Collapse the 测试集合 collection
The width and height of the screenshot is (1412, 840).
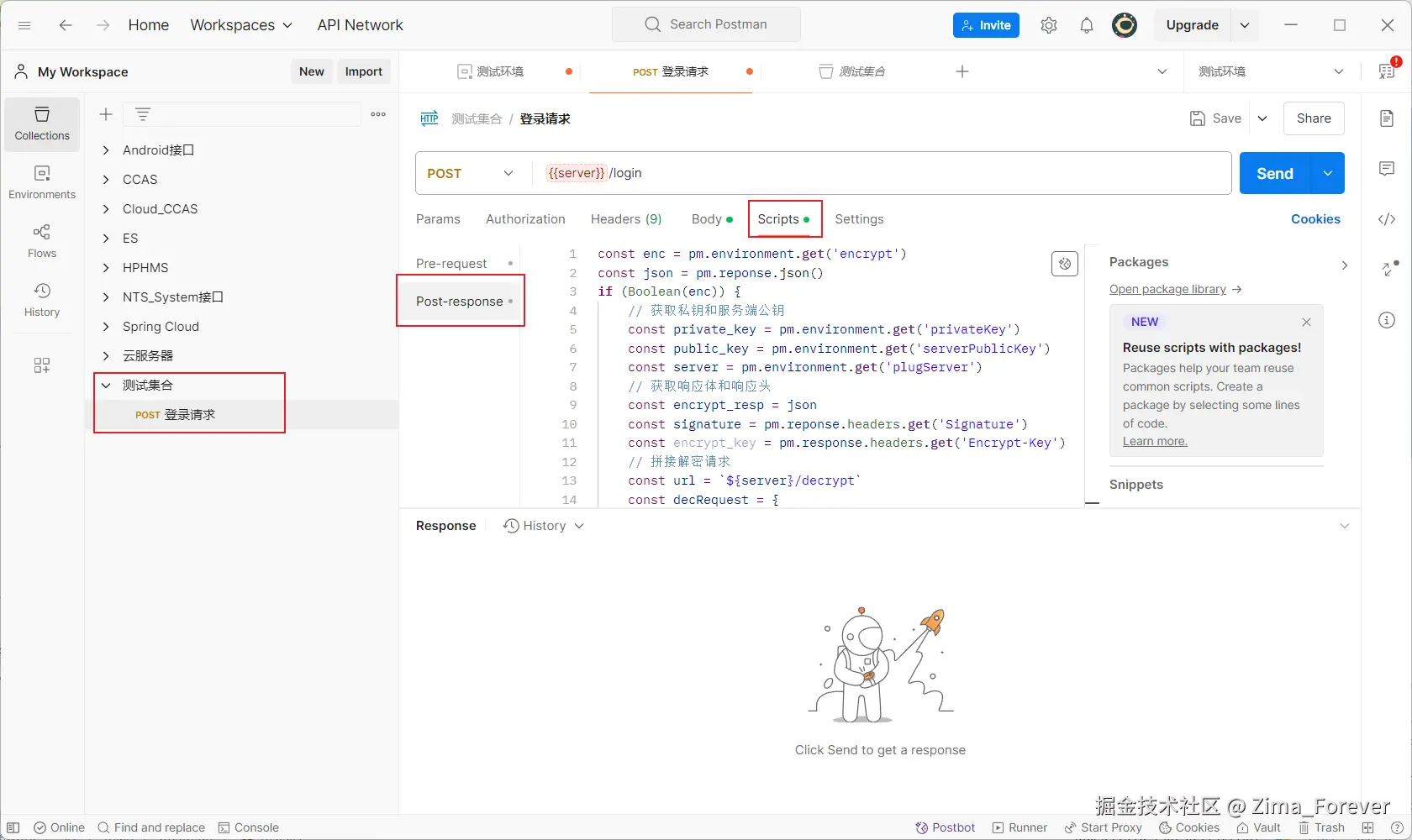106,386
